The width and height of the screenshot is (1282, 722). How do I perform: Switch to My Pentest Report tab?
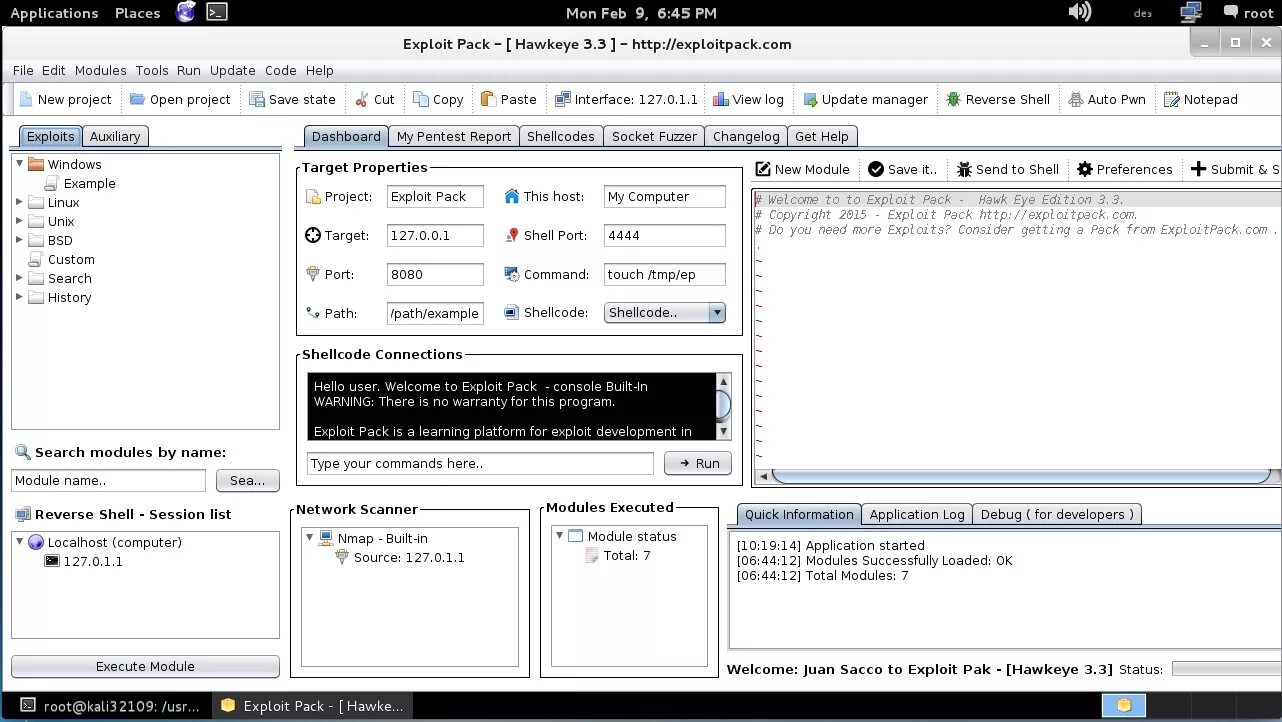(454, 136)
